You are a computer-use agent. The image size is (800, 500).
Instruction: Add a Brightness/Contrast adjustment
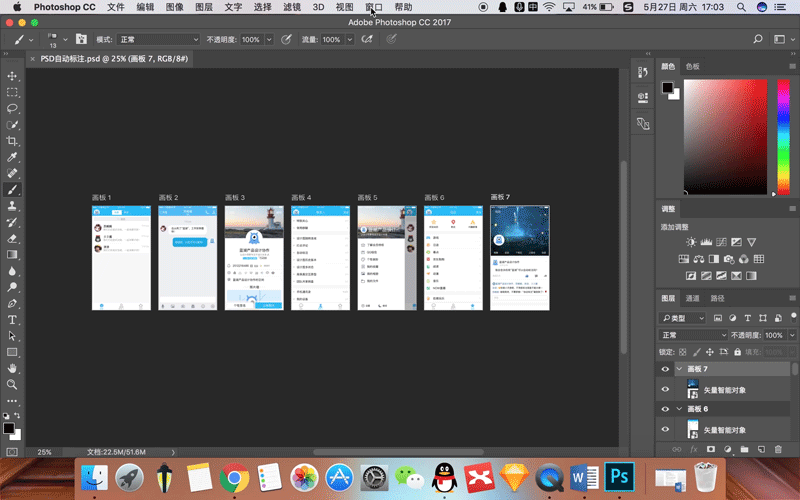tap(691, 242)
